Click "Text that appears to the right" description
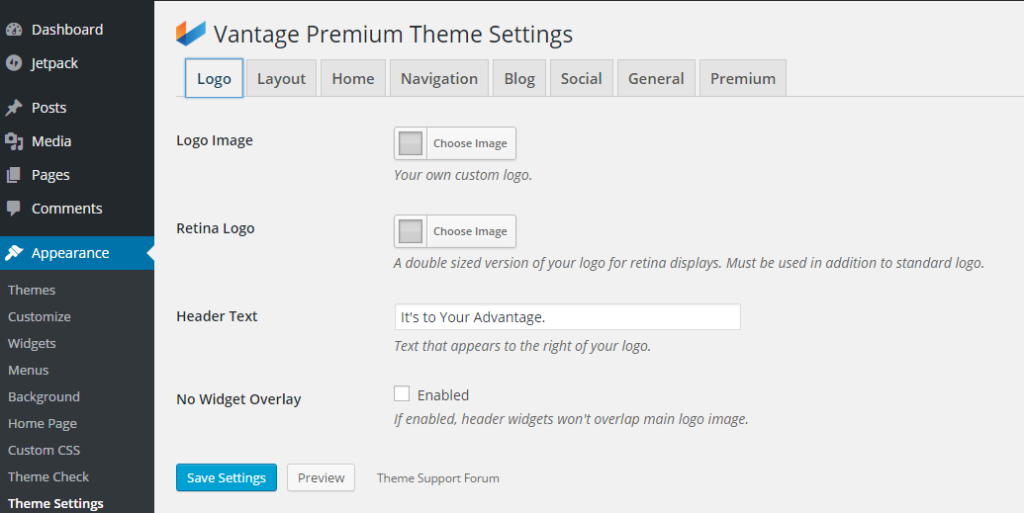Image resolution: width=1024 pixels, height=513 pixels. pyautogui.click(x=522, y=346)
